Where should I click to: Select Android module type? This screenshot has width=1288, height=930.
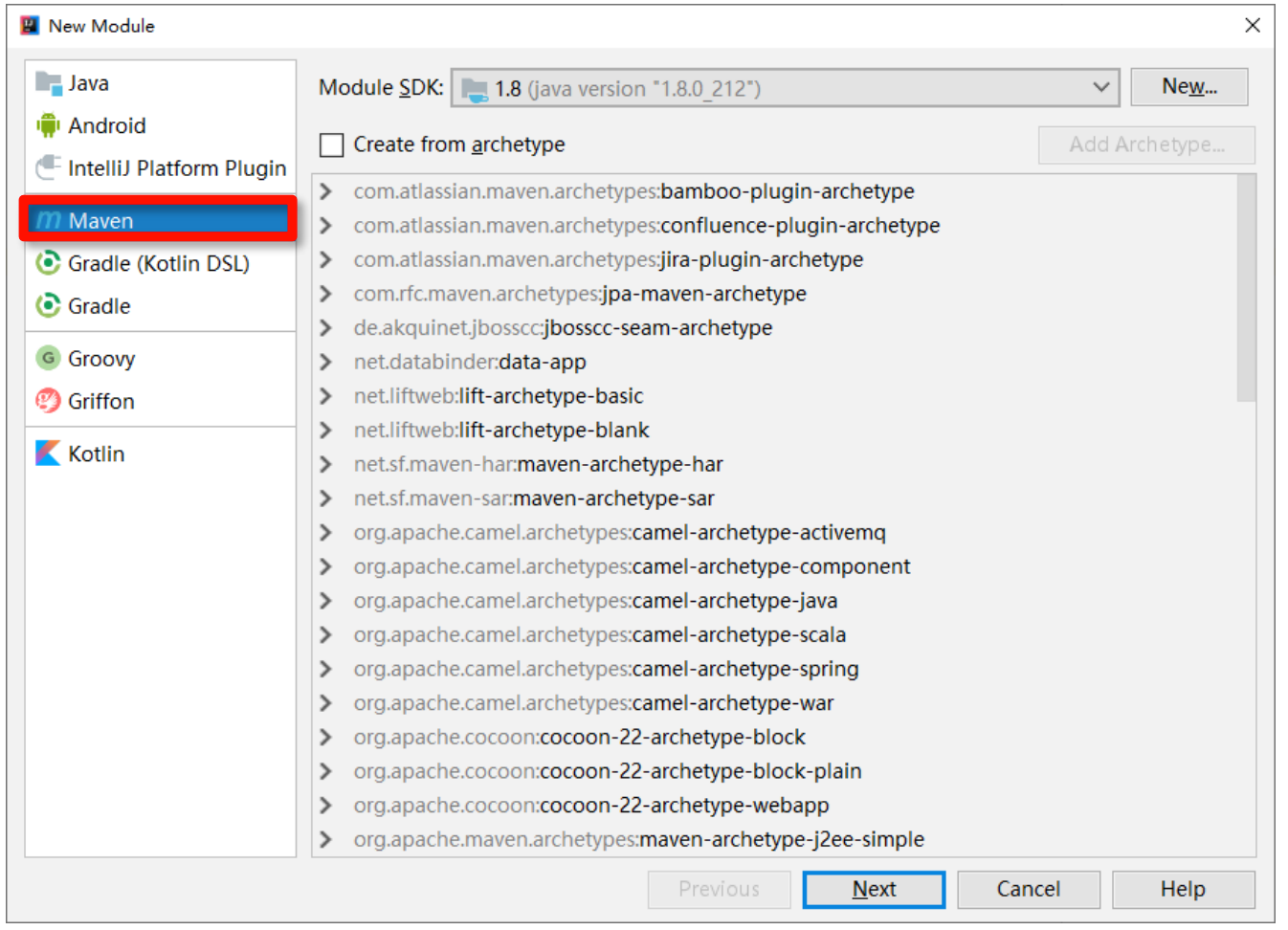pos(161,125)
